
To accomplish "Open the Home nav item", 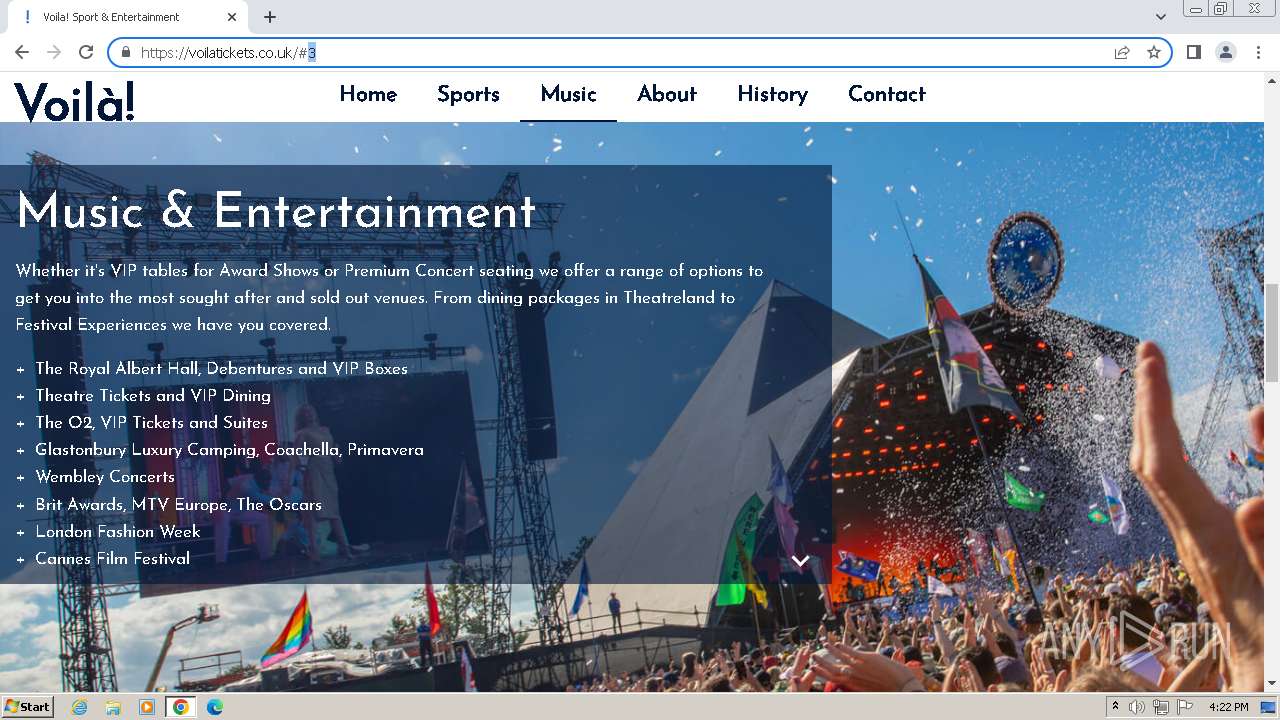I will [x=368, y=94].
